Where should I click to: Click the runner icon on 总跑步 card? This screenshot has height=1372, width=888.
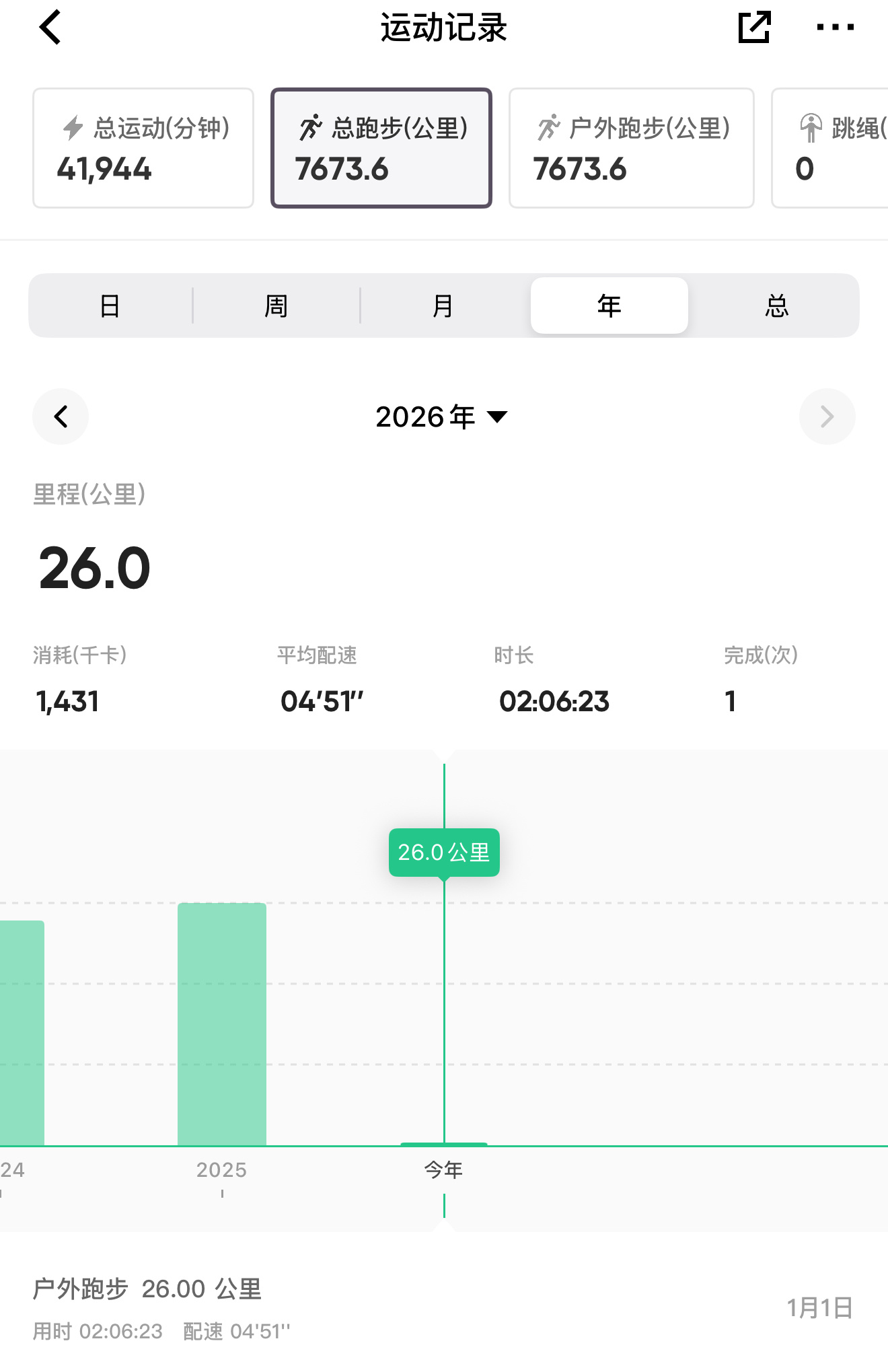point(311,128)
